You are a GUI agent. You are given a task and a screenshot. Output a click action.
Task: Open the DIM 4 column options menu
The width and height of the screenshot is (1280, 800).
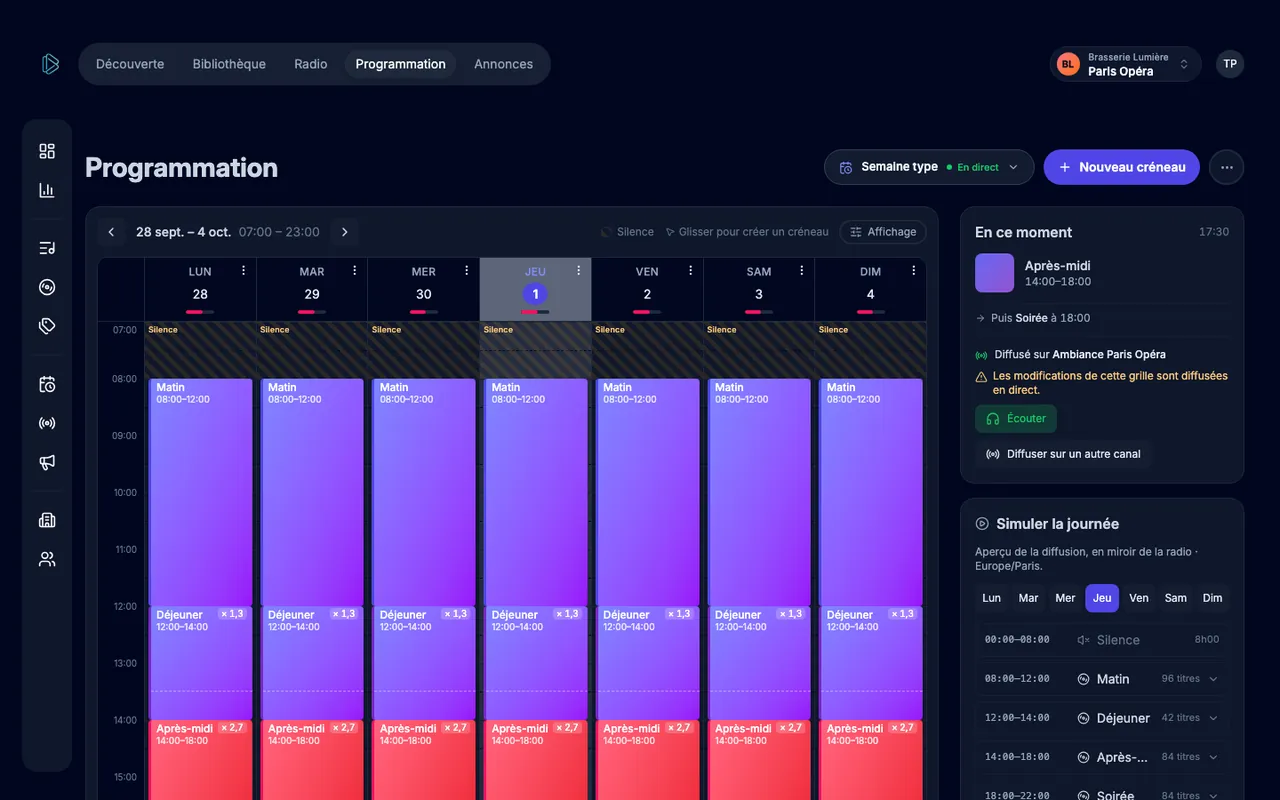(913, 271)
